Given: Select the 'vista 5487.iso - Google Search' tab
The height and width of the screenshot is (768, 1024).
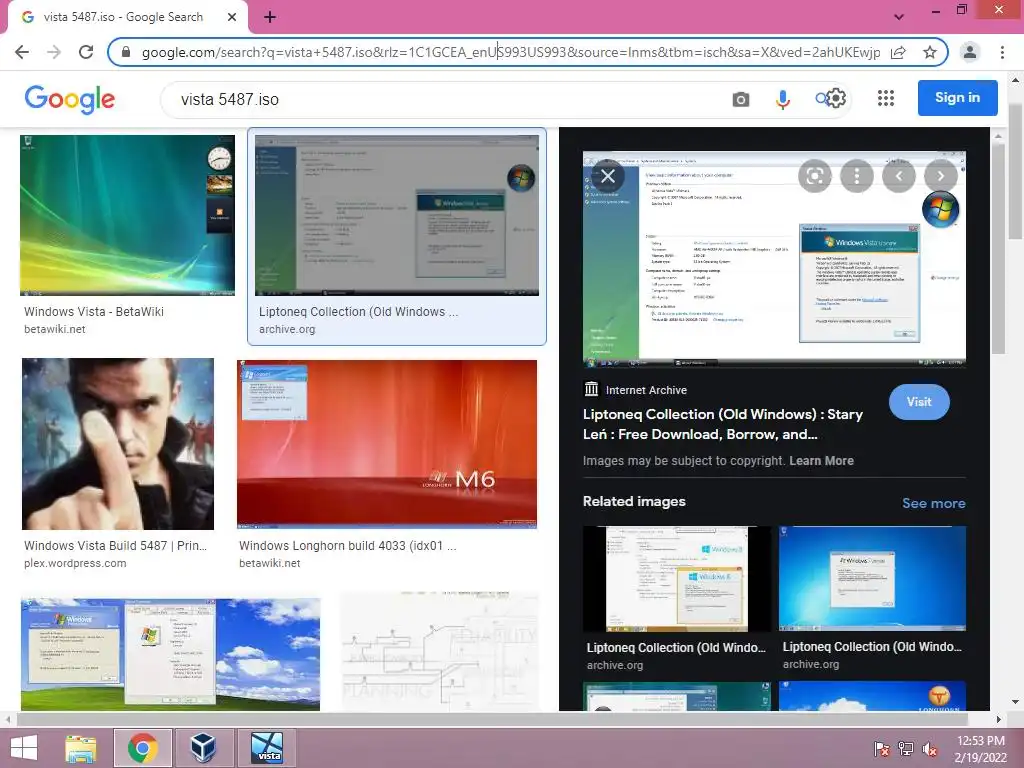Looking at the screenshot, I should coord(127,17).
